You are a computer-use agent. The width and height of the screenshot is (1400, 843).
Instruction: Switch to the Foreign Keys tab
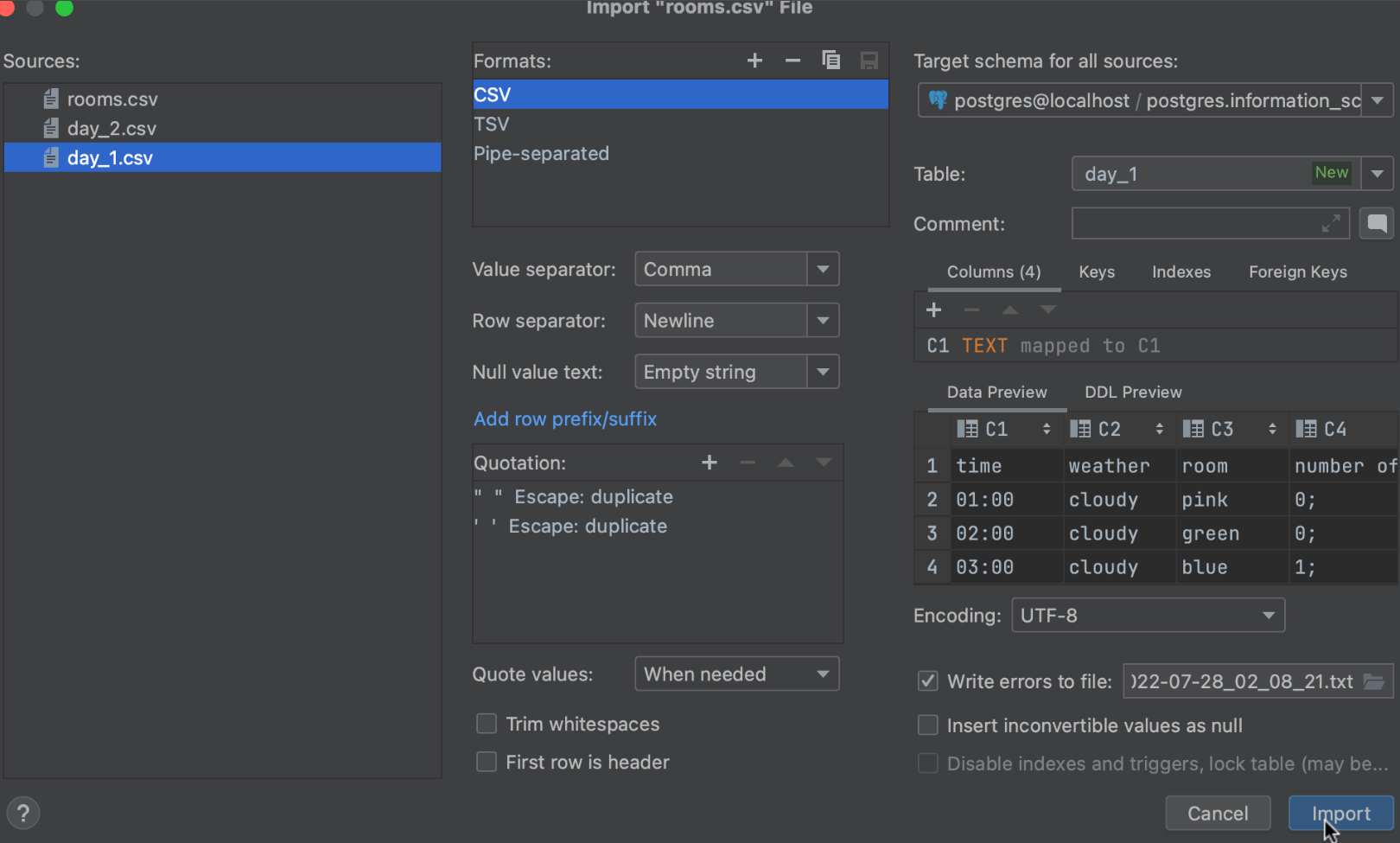tap(1297, 272)
